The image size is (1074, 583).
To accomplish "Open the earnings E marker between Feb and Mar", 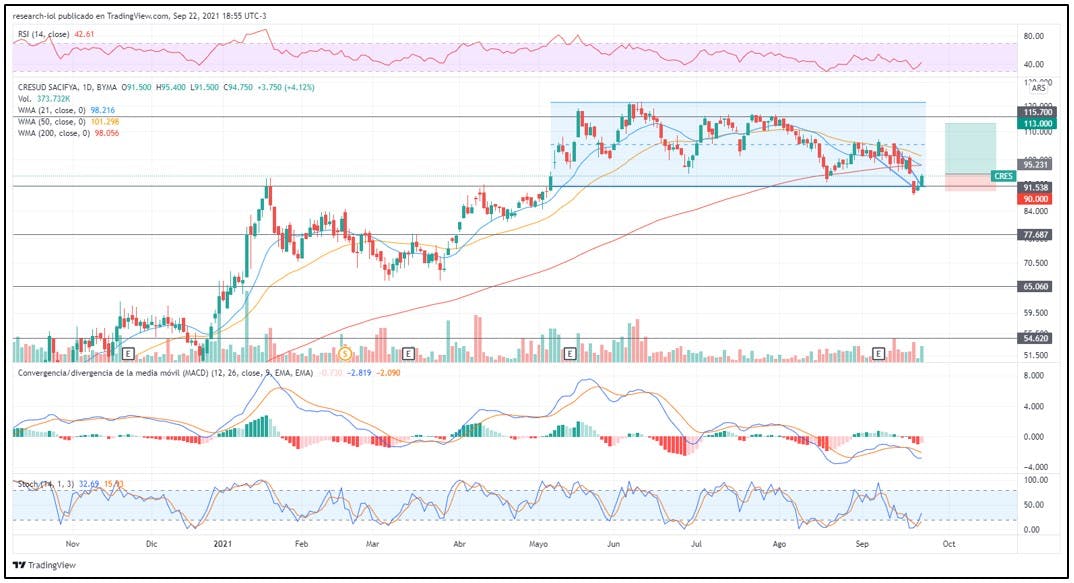I will coord(408,353).
